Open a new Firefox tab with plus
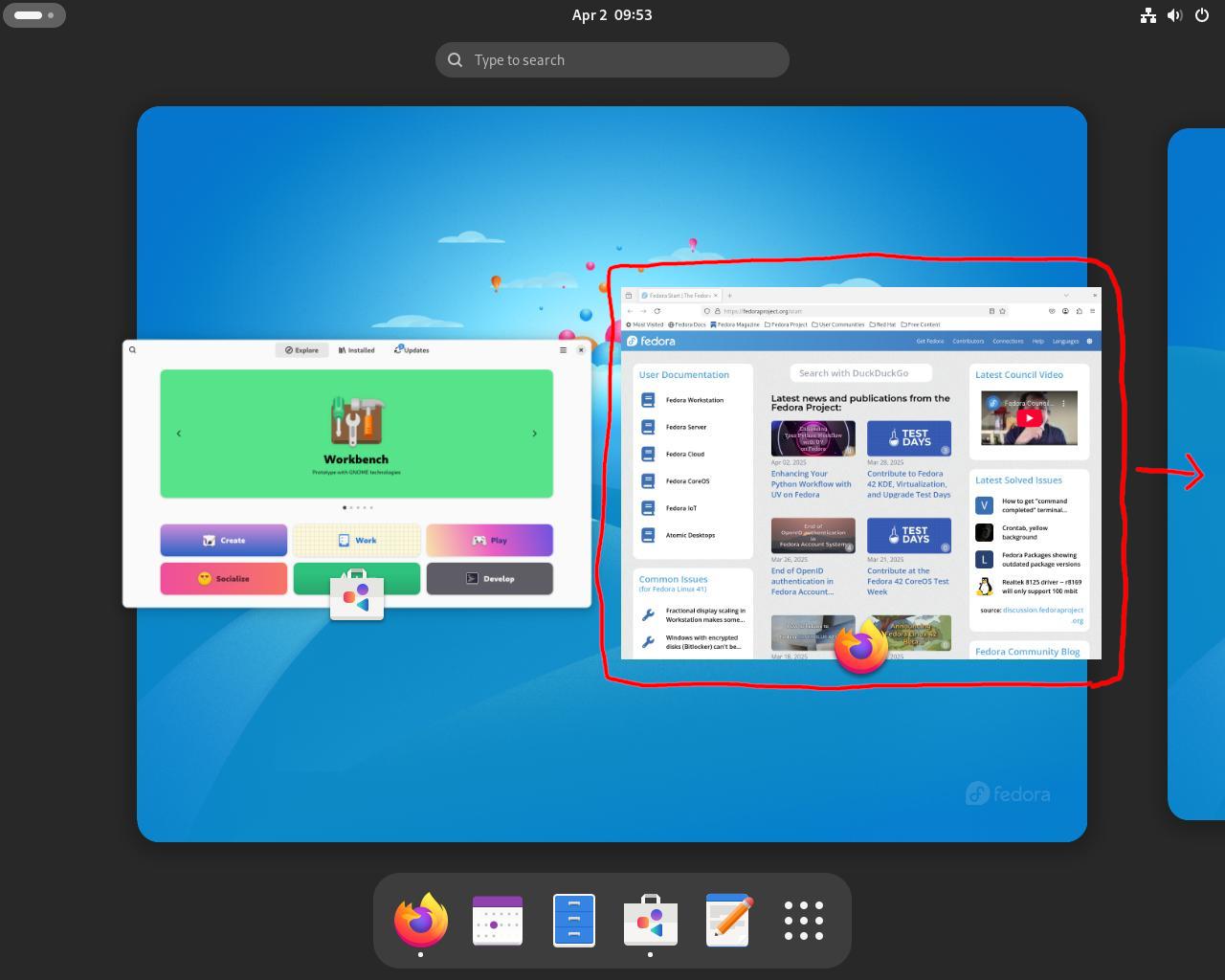Image resolution: width=1225 pixels, height=980 pixels. click(x=729, y=296)
